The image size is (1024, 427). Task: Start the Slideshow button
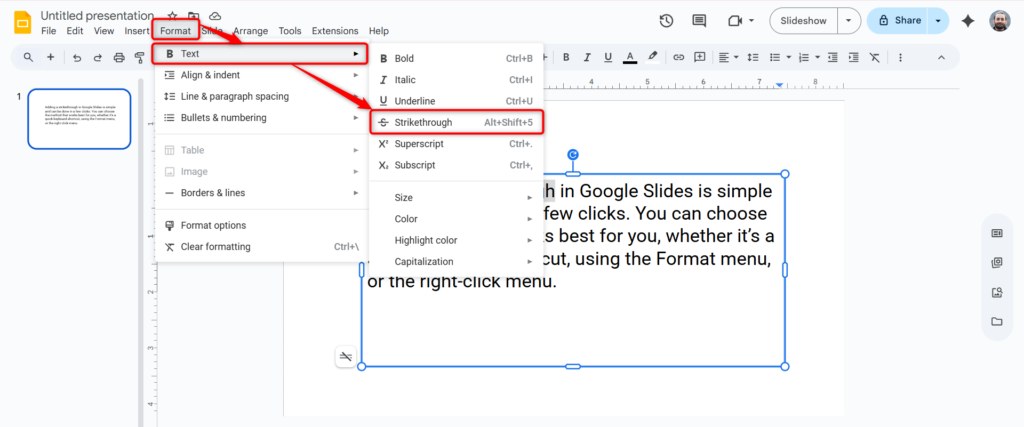click(x=803, y=21)
